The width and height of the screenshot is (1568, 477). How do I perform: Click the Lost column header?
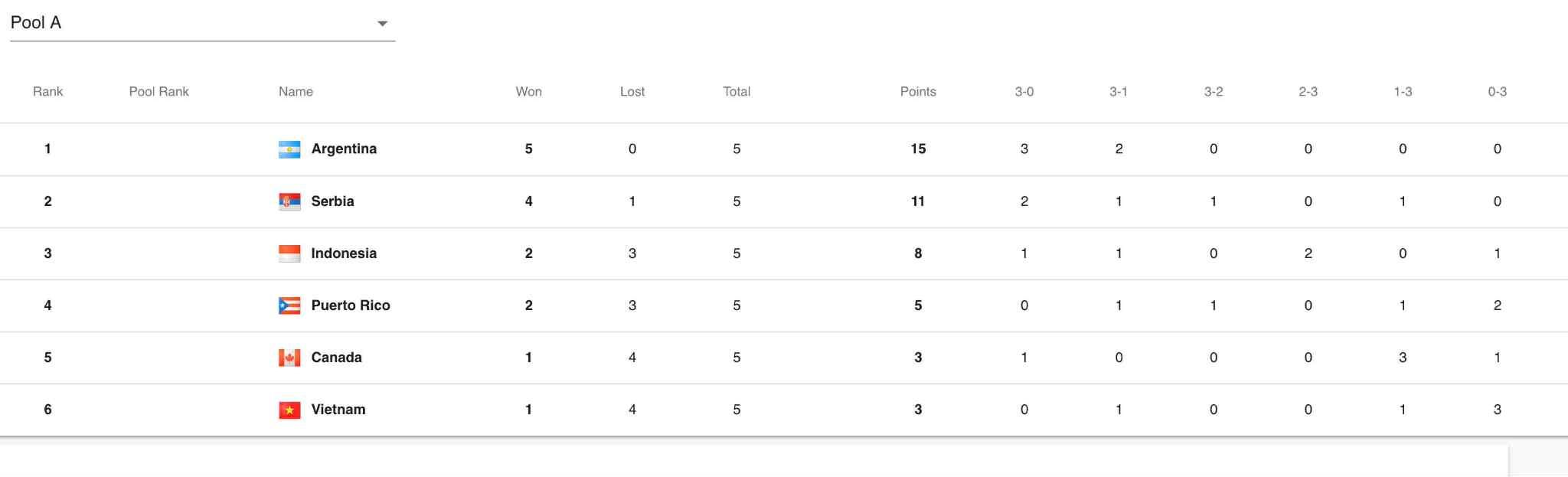632,92
